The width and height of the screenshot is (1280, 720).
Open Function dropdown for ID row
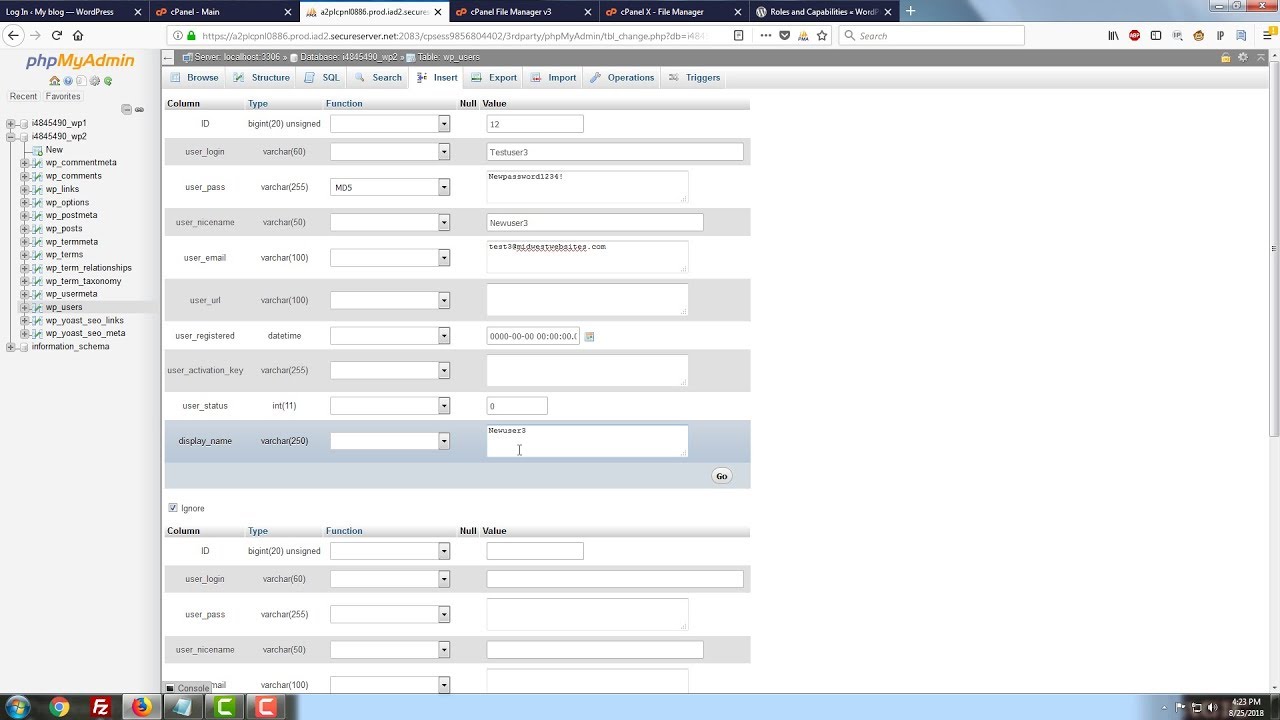390,124
